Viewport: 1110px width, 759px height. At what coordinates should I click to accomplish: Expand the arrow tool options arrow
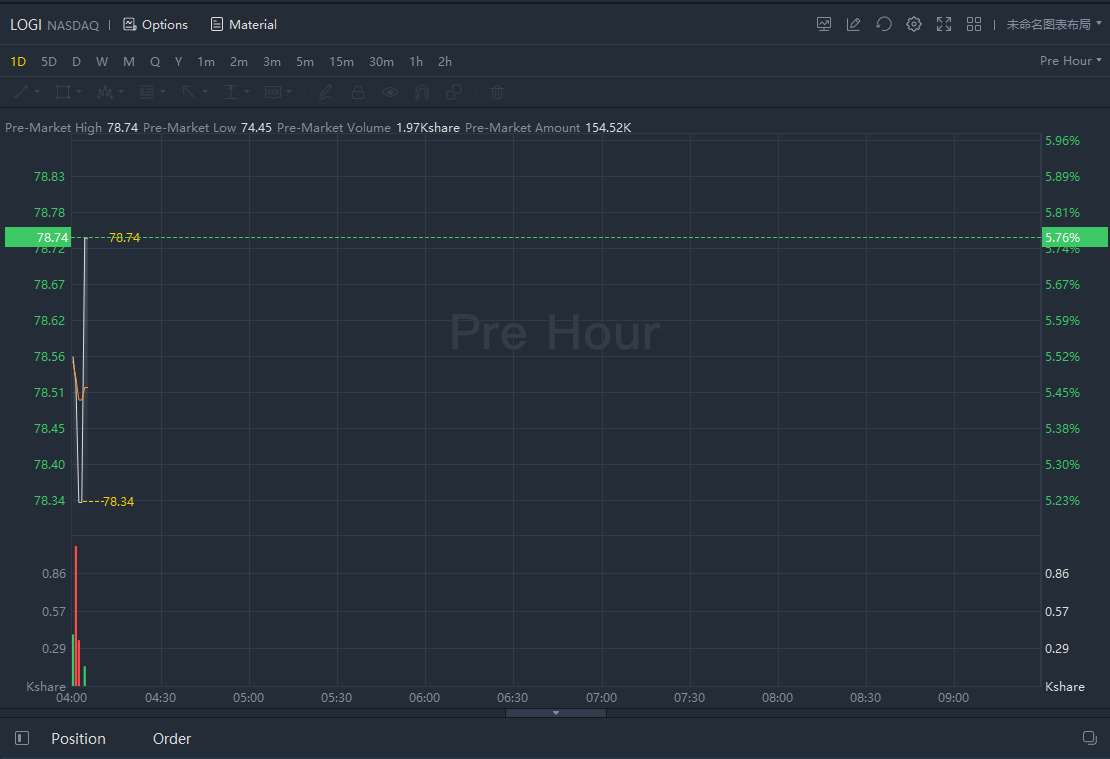205,92
